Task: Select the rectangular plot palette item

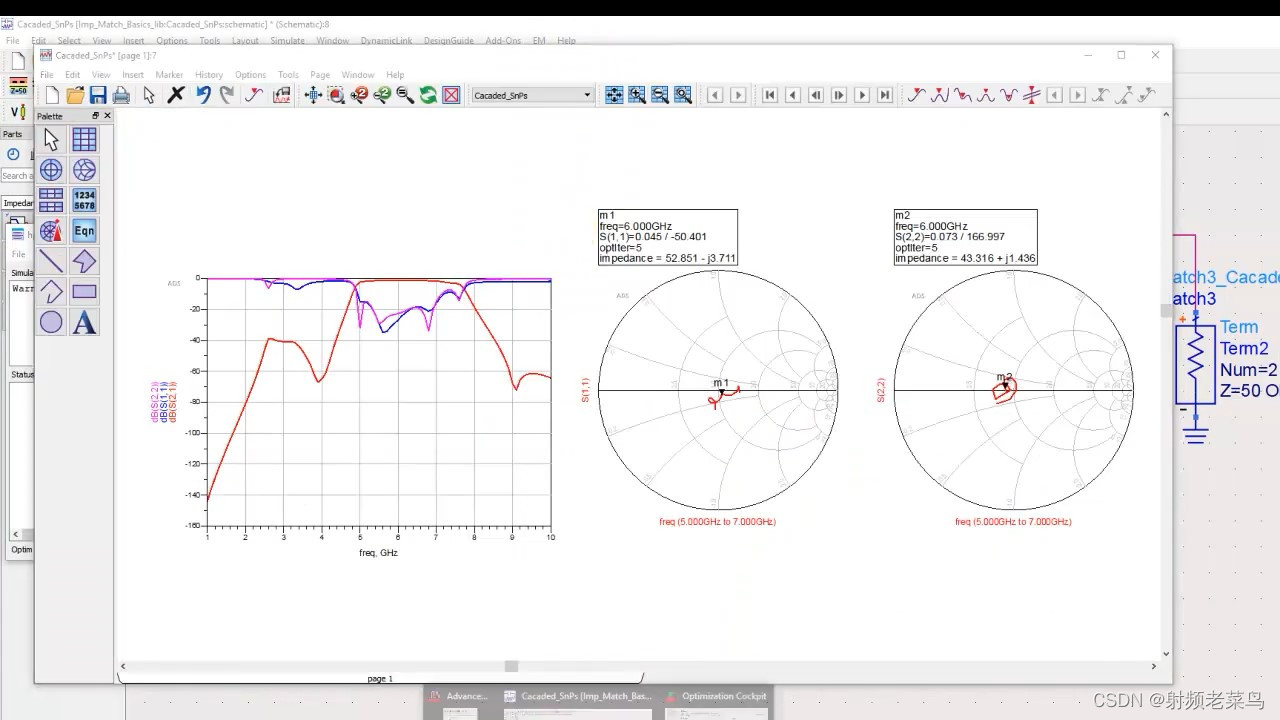Action: [85, 139]
